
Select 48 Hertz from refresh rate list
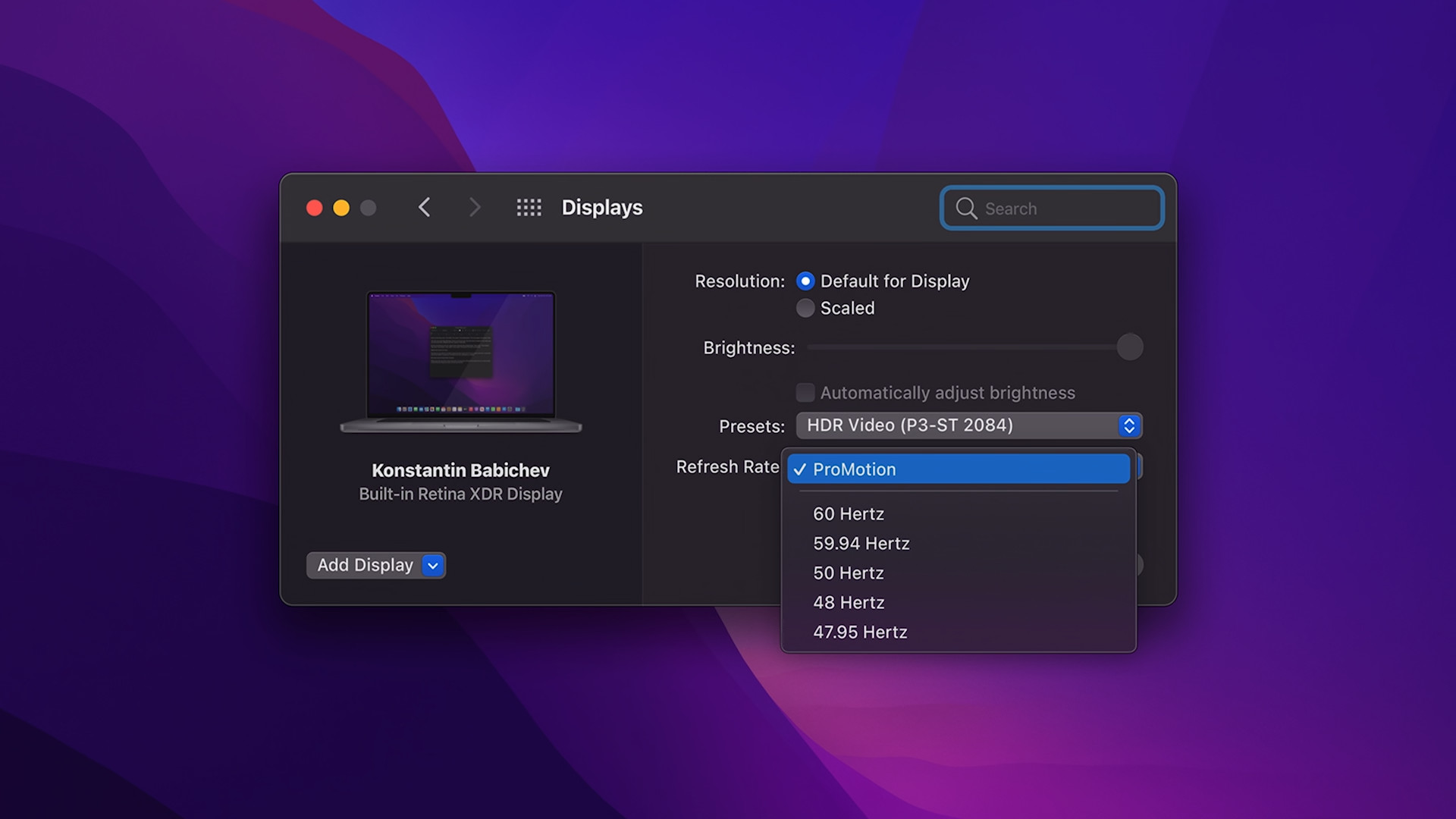point(849,602)
